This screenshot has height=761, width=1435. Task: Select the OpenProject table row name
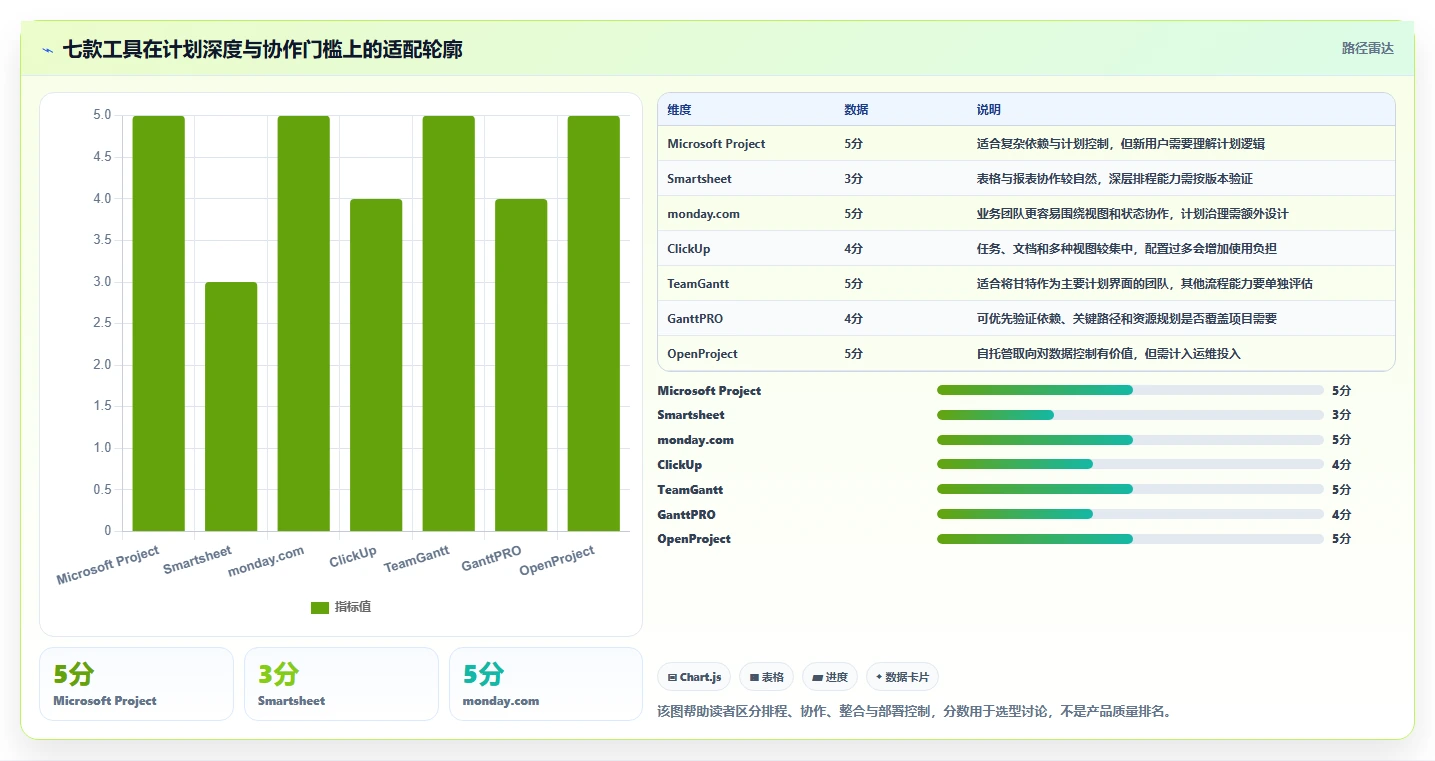point(702,354)
